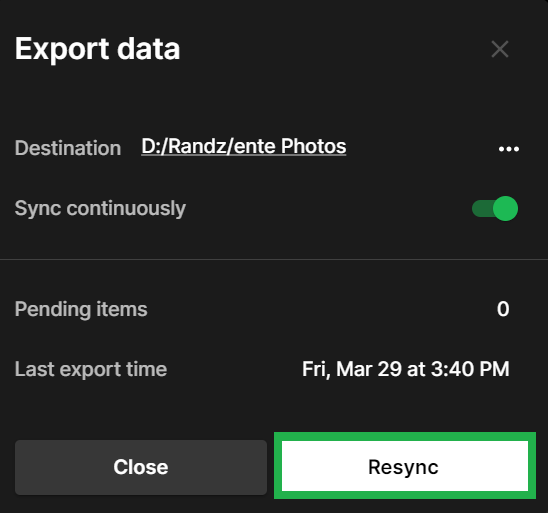Click the Destination label
The image size is (548, 513).
point(68,148)
